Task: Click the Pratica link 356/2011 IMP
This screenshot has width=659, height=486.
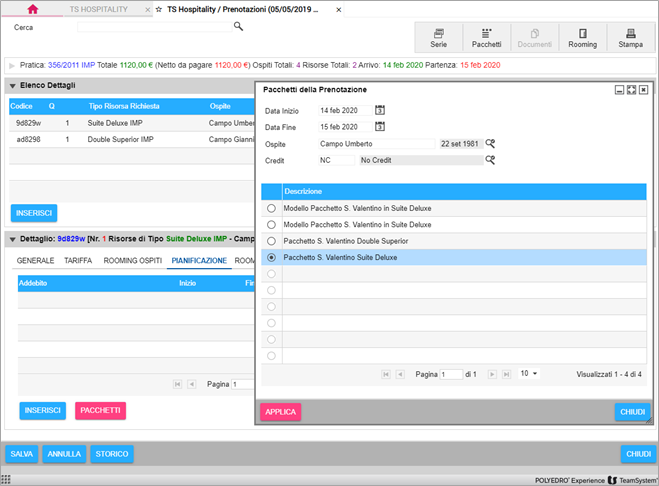Action: pyautogui.click(x=71, y=65)
